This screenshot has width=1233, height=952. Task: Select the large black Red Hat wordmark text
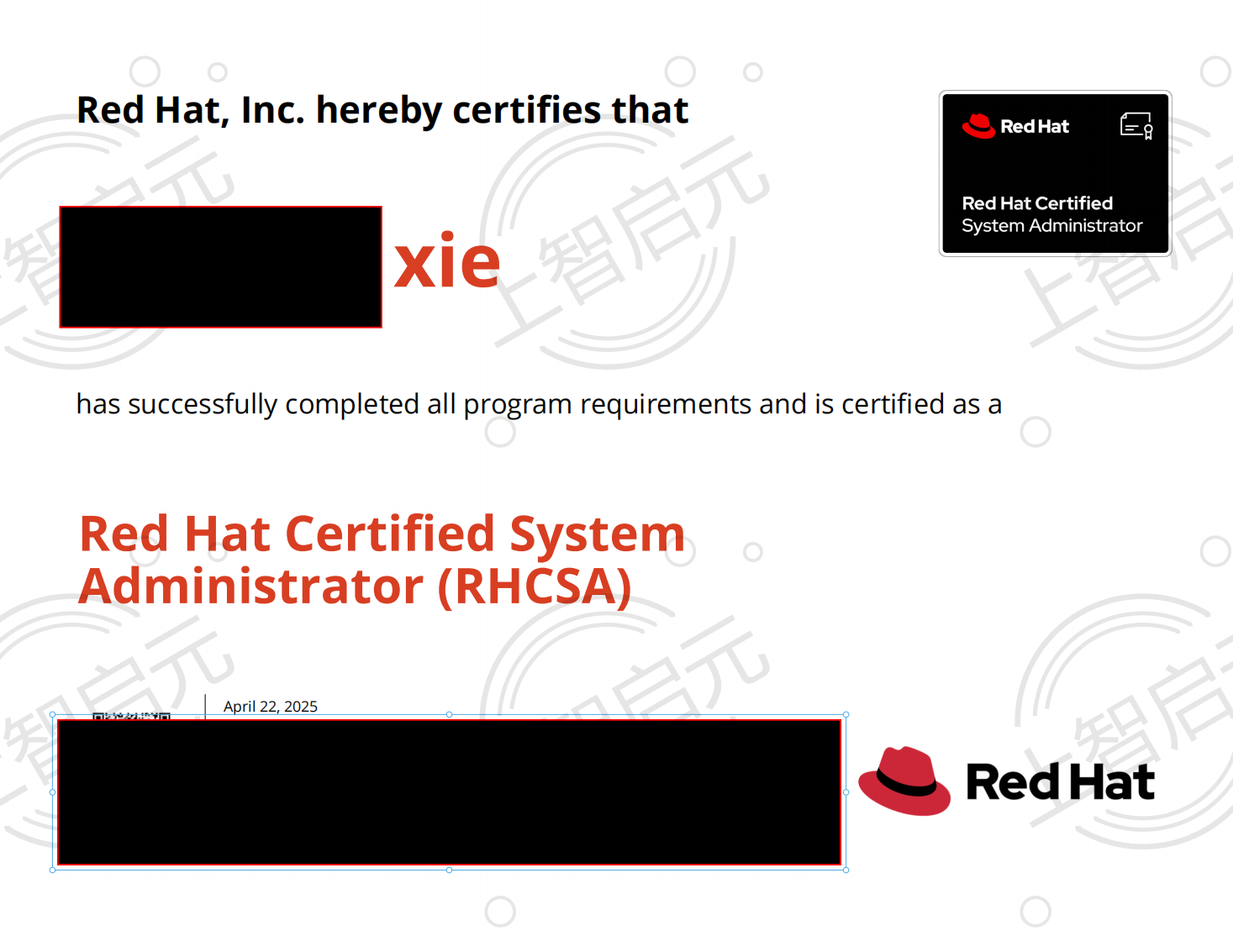[1061, 782]
